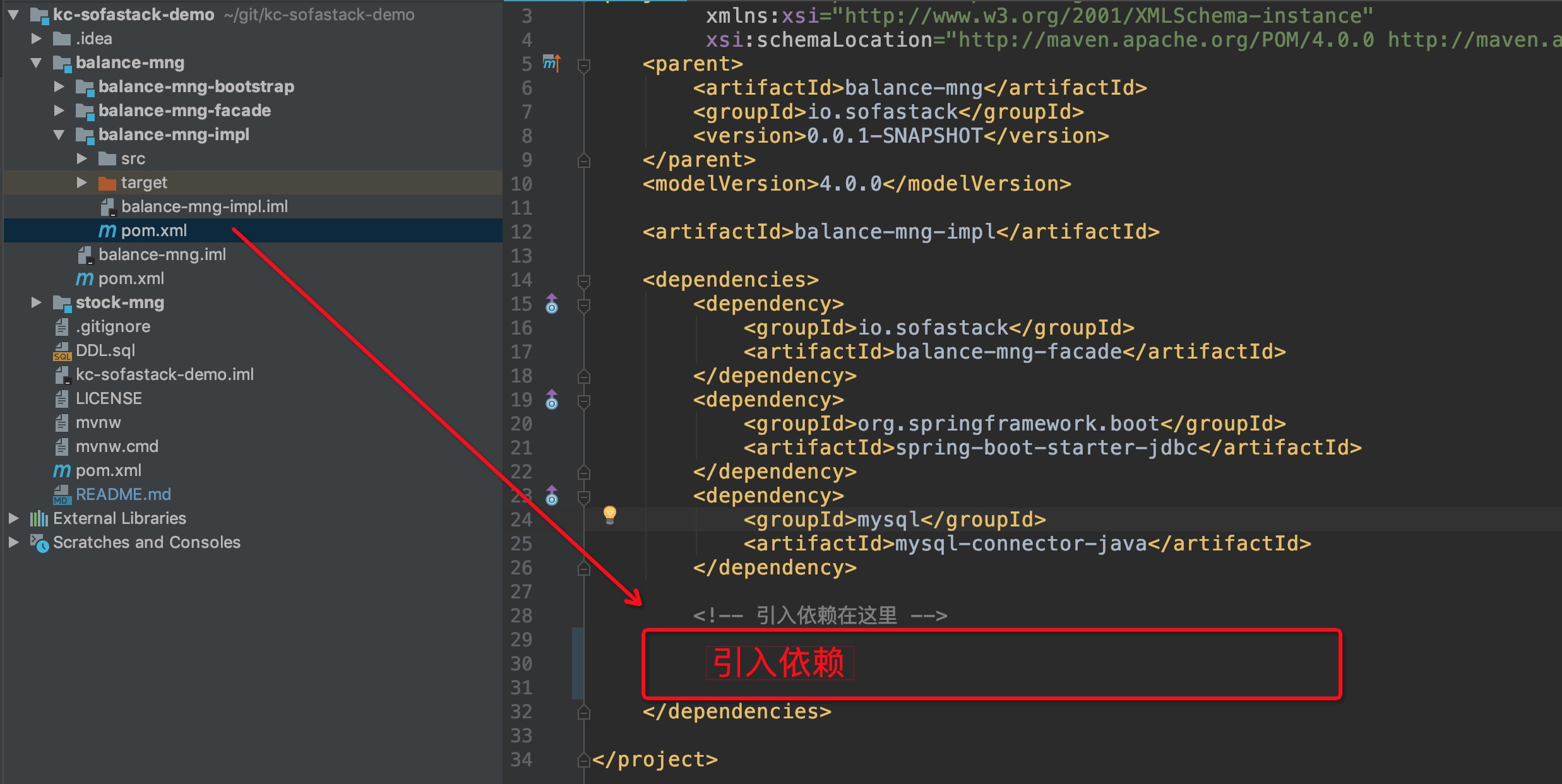Expand the stock-mng module arrow
This screenshot has height=784, width=1562.
tap(36, 302)
